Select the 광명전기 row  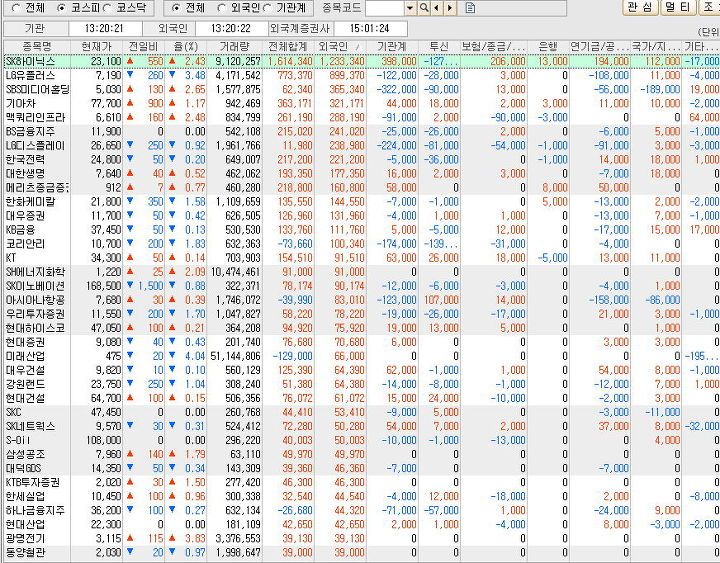[362, 539]
